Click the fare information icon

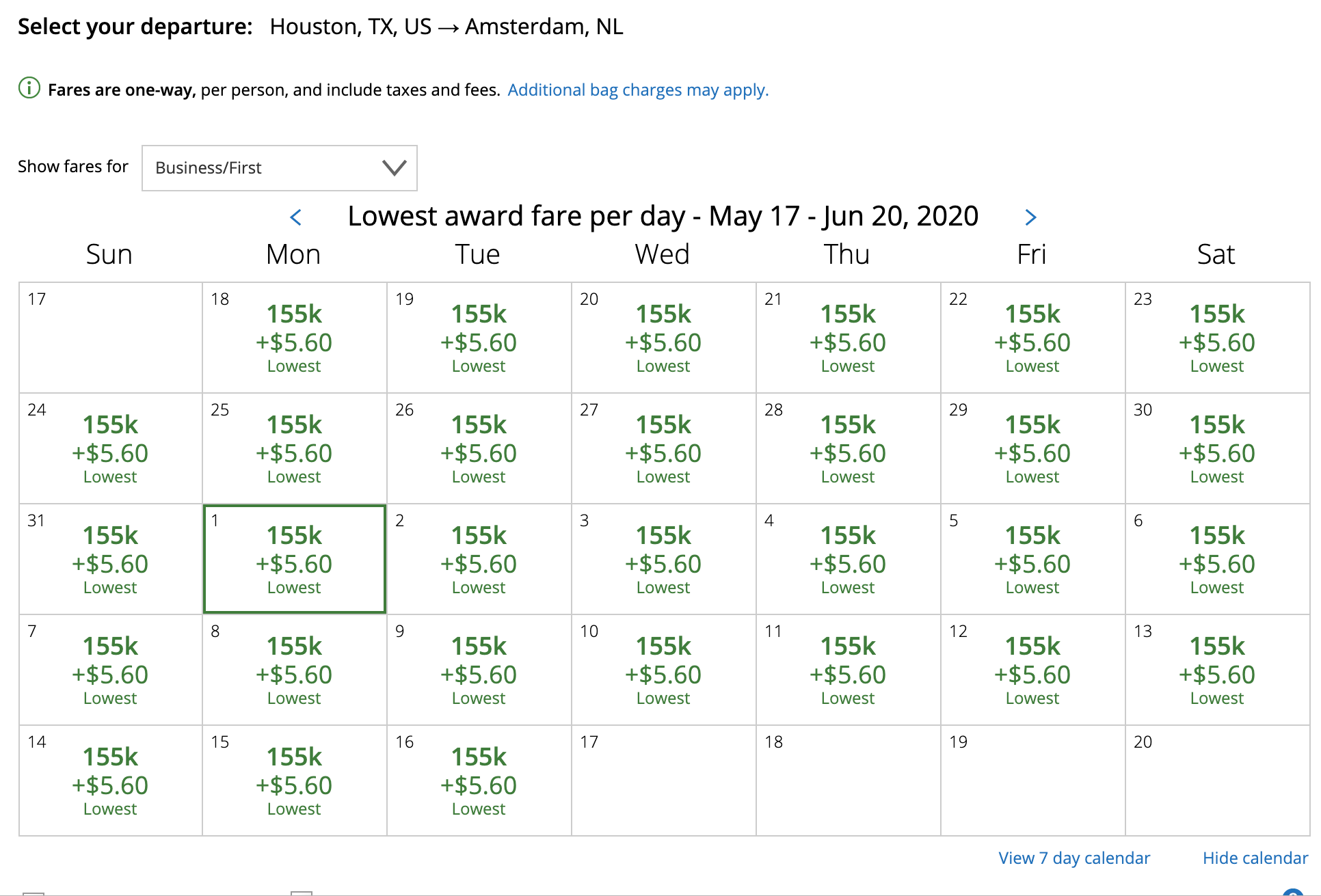pyautogui.click(x=29, y=89)
